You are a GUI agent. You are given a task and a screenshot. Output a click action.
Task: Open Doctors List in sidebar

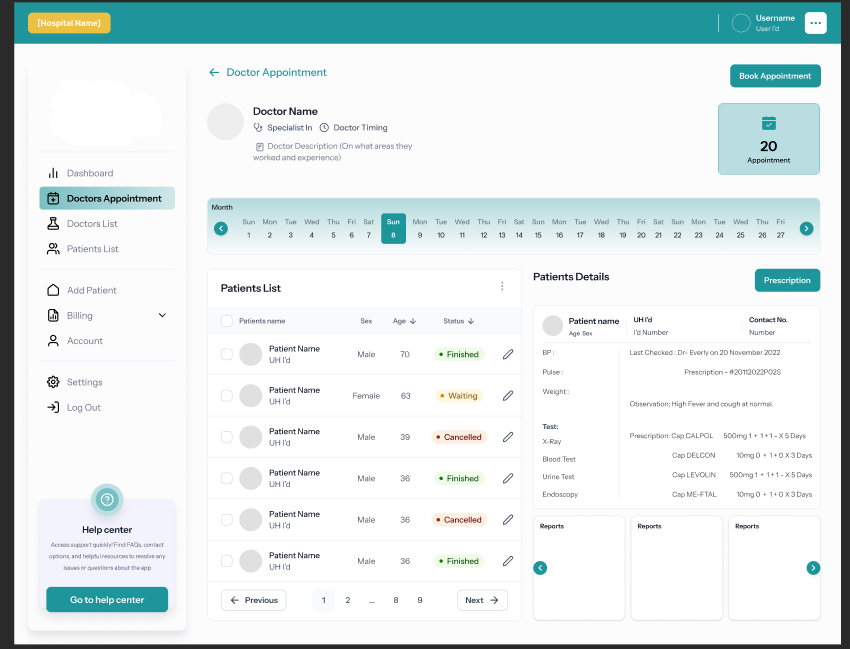[x=92, y=224]
